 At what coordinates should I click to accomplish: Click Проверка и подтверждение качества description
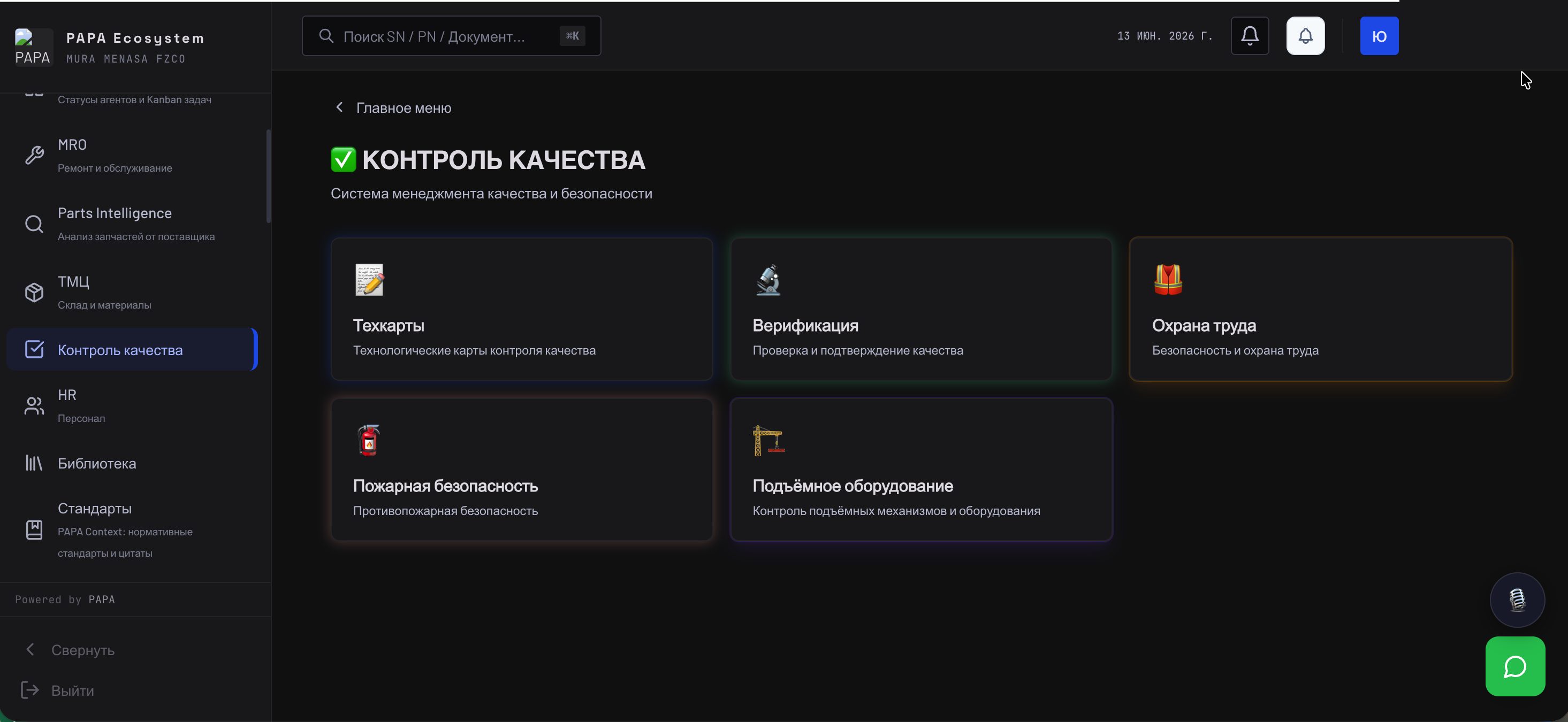pyautogui.click(x=858, y=350)
